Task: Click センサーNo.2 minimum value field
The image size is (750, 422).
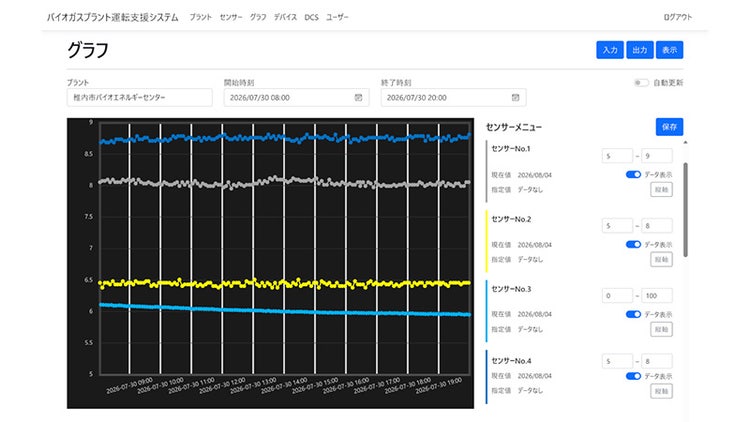Action: tap(617, 226)
